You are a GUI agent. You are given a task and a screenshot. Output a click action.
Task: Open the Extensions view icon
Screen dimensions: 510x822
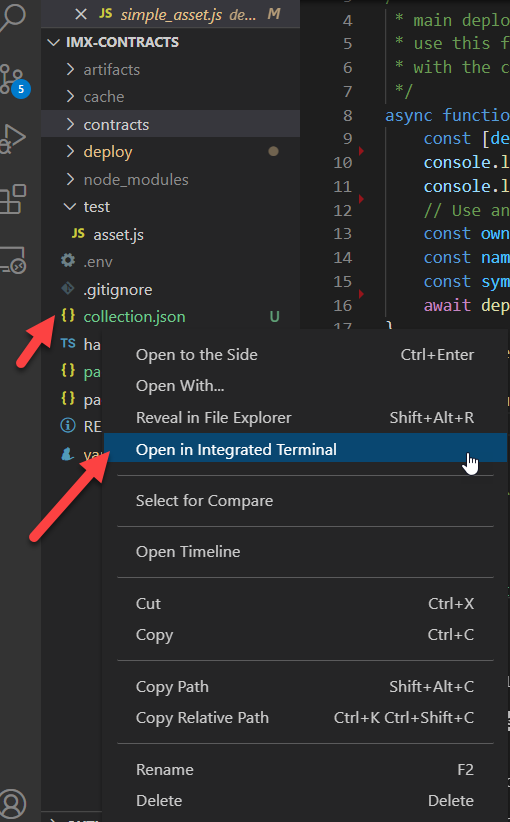click(x=13, y=199)
